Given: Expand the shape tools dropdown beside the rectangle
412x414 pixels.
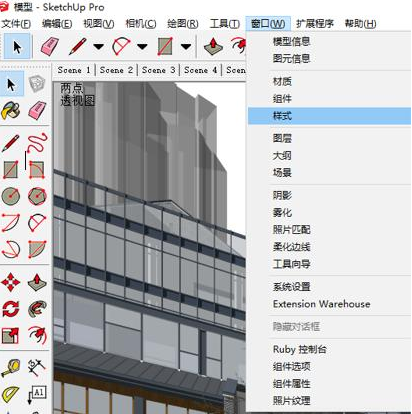Looking at the screenshot, I should [186, 46].
